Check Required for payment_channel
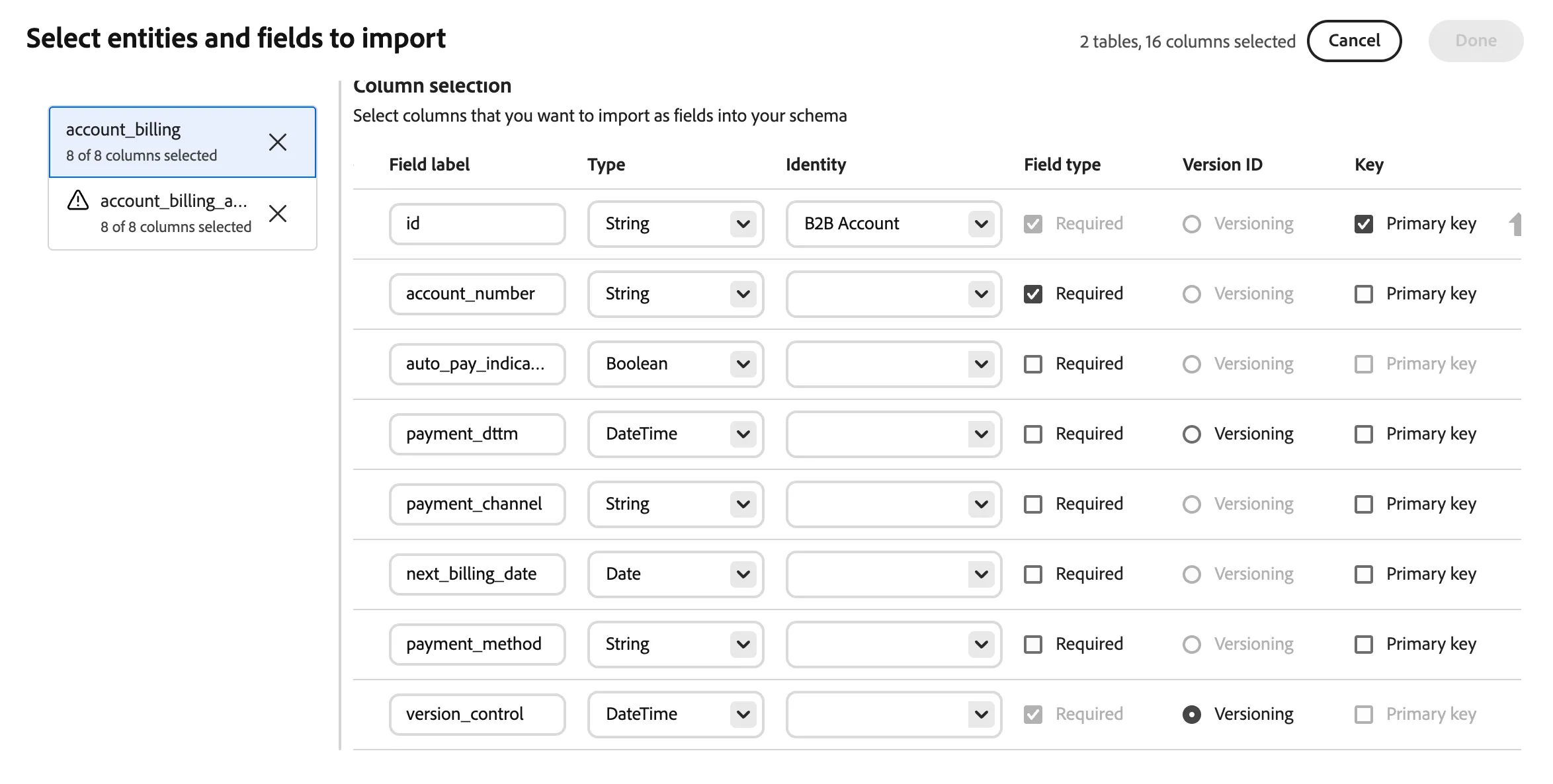Screen dimensions: 1553x784 coord(1033,504)
